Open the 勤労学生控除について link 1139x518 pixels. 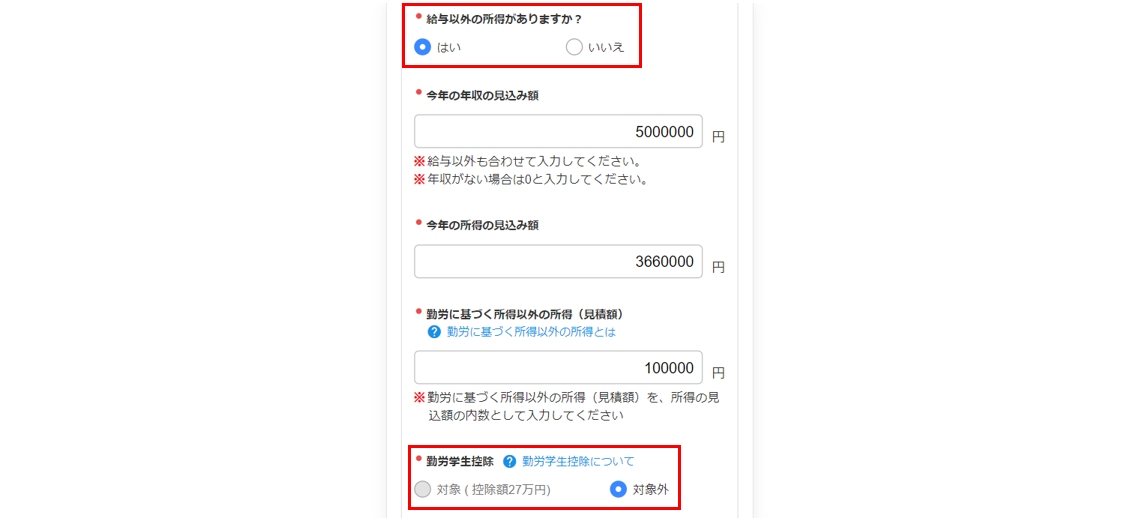point(578,461)
